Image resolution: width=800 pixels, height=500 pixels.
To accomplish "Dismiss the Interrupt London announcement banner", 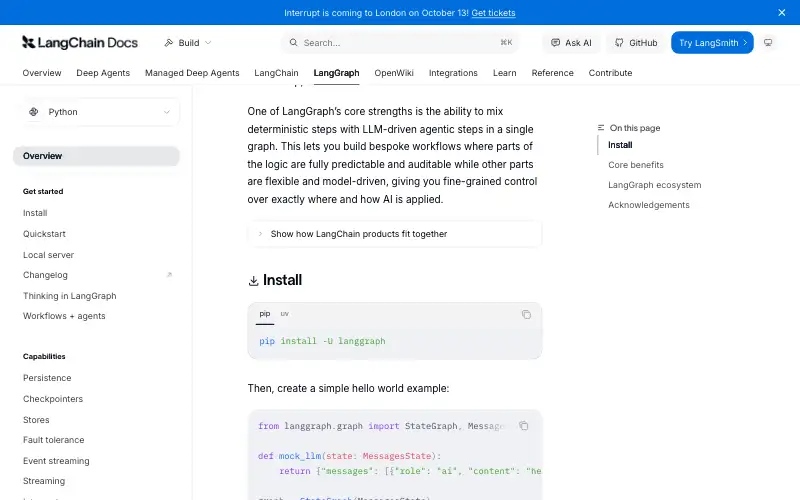I will [782, 13].
